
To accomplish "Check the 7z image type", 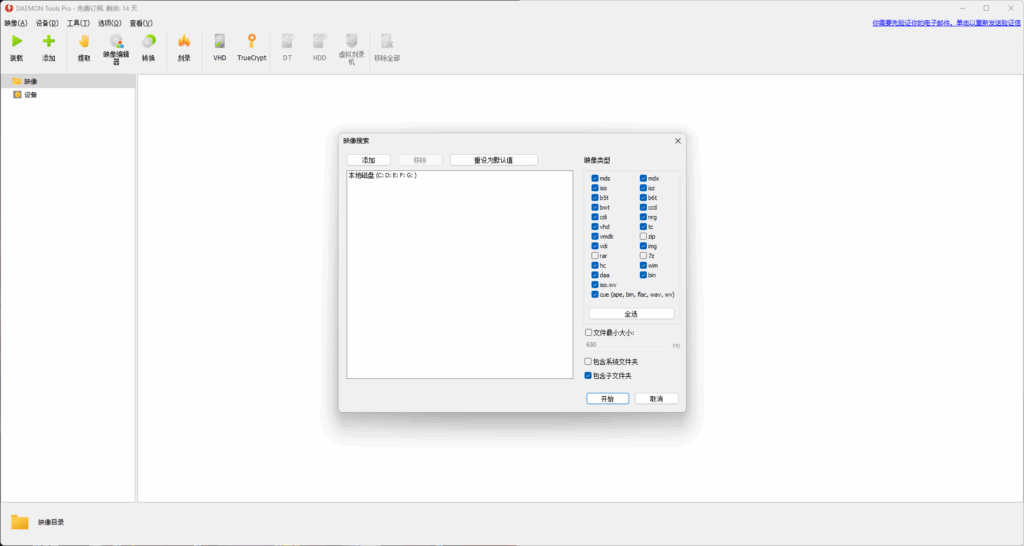I will pos(643,256).
